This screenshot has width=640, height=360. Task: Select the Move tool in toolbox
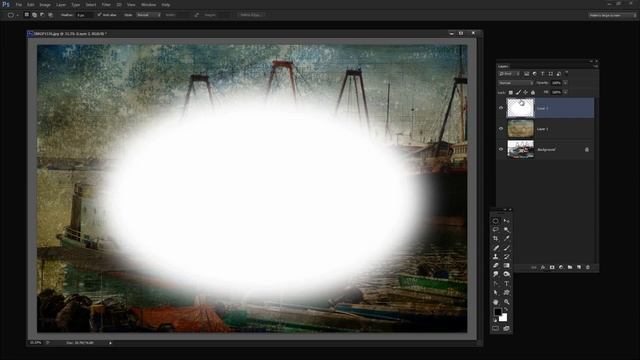click(x=507, y=221)
